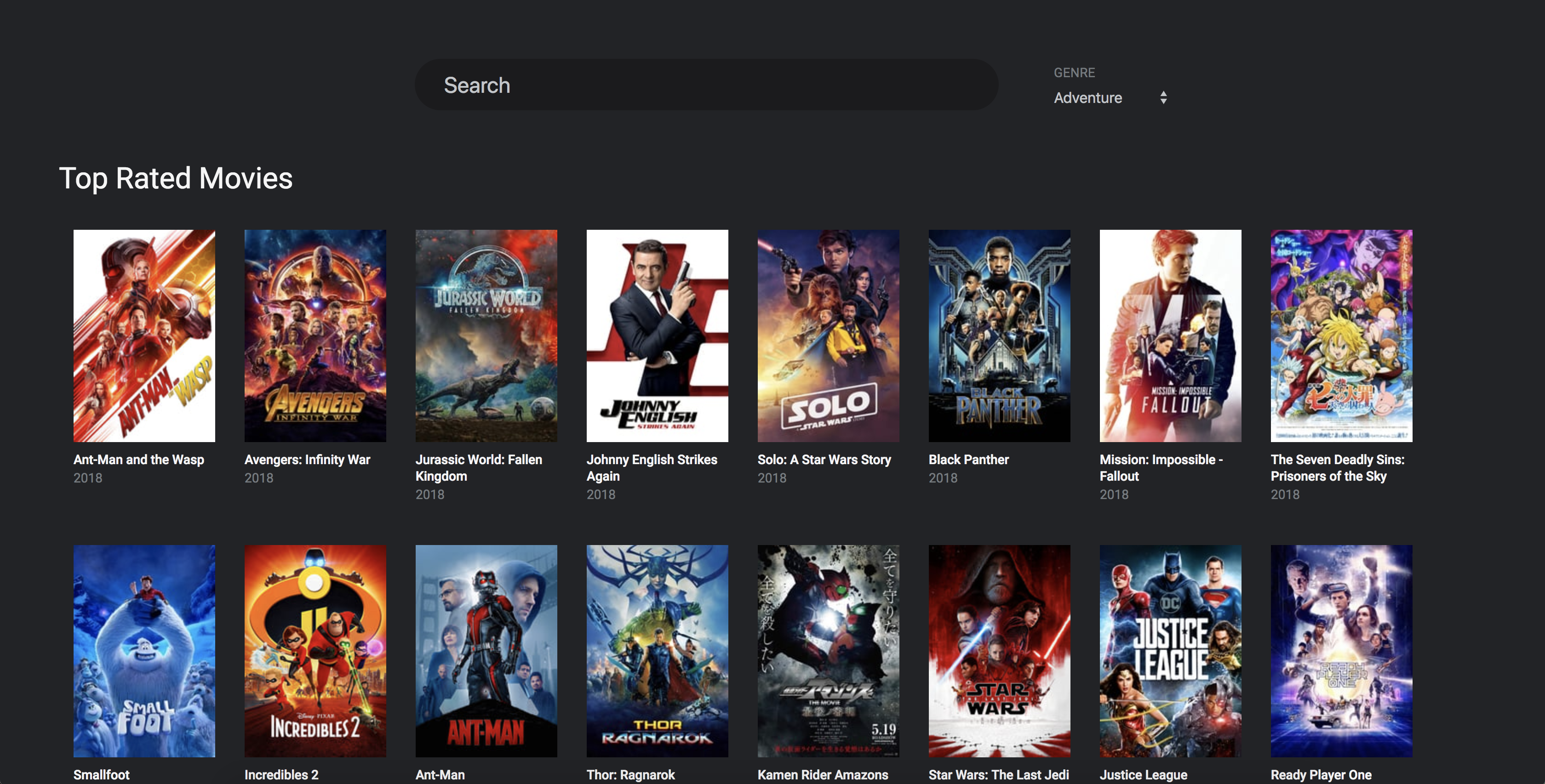The height and width of the screenshot is (784, 1545).
Task: Click Johnny English Strikes Again poster
Action: point(657,335)
